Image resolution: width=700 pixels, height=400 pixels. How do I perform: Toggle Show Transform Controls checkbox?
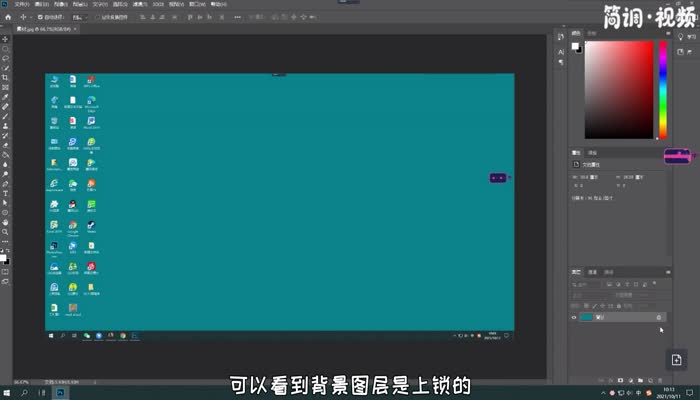pos(97,17)
